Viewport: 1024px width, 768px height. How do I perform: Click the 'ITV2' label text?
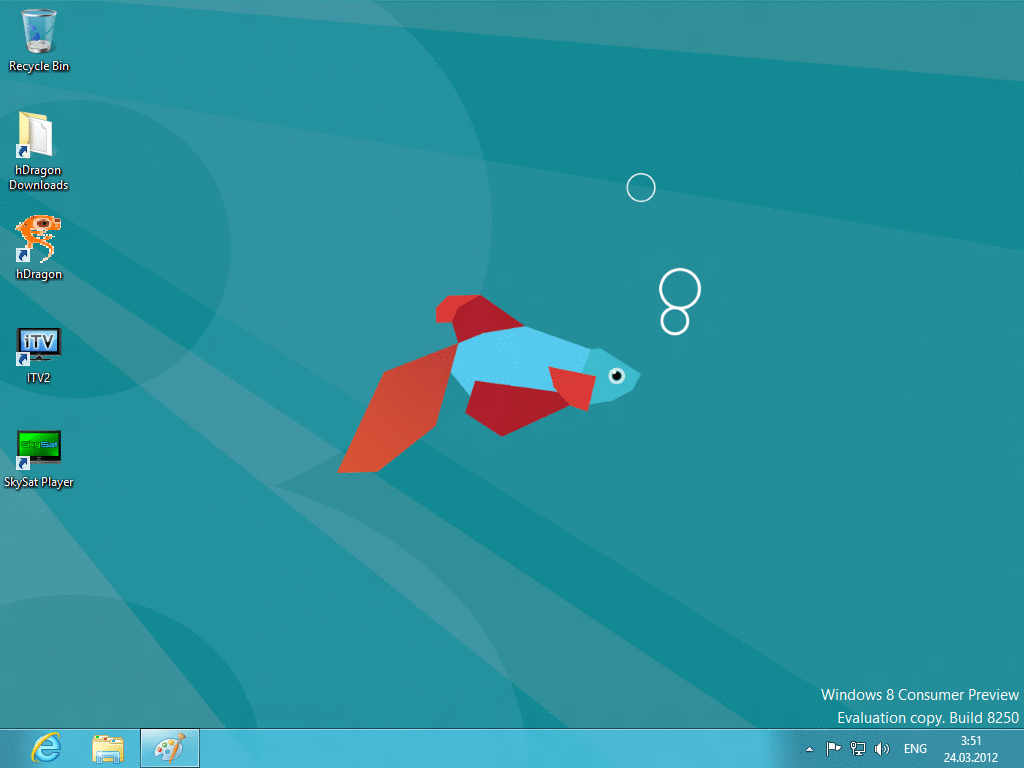pos(39,377)
